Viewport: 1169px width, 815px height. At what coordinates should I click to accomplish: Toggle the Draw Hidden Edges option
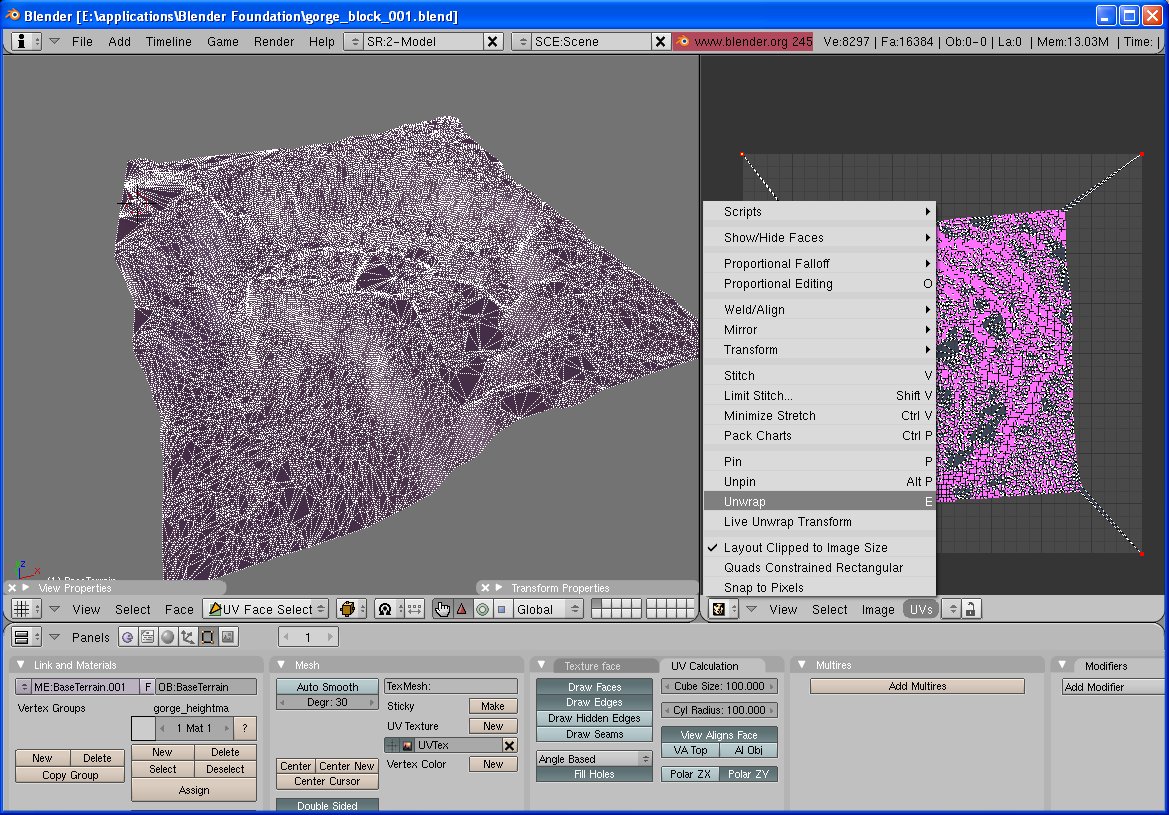coord(594,718)
